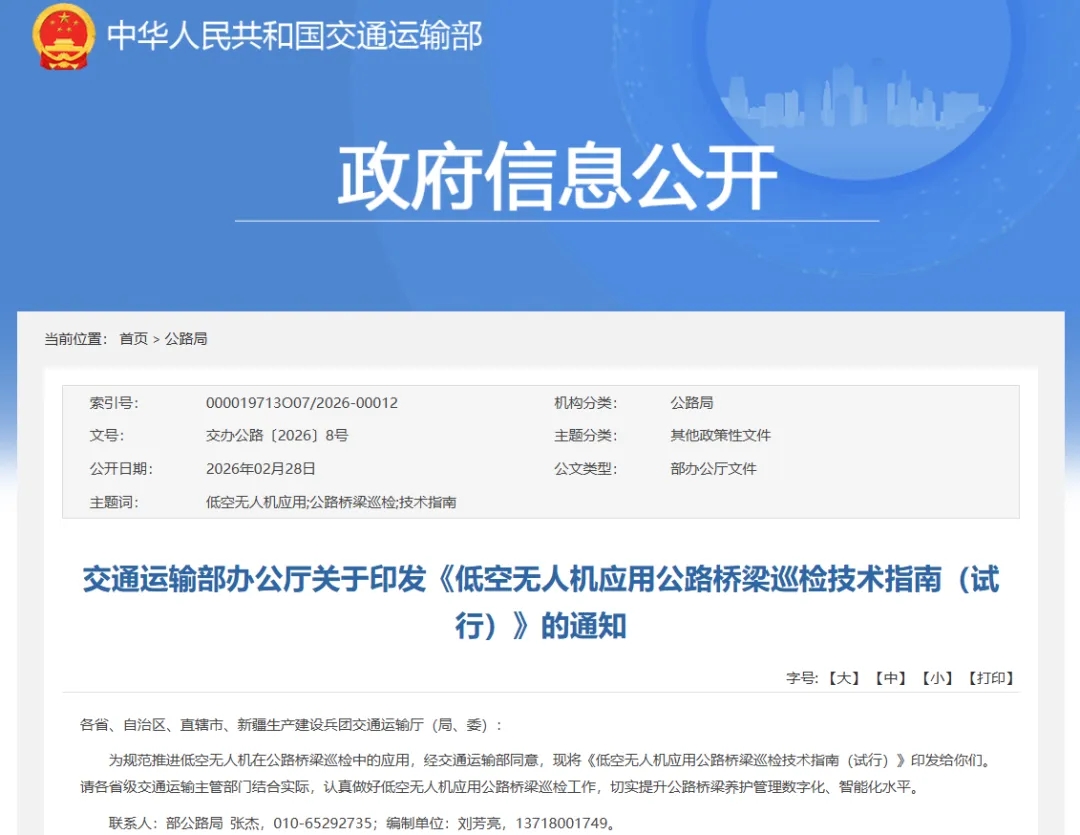Print the page with 打印

(991, 678)
